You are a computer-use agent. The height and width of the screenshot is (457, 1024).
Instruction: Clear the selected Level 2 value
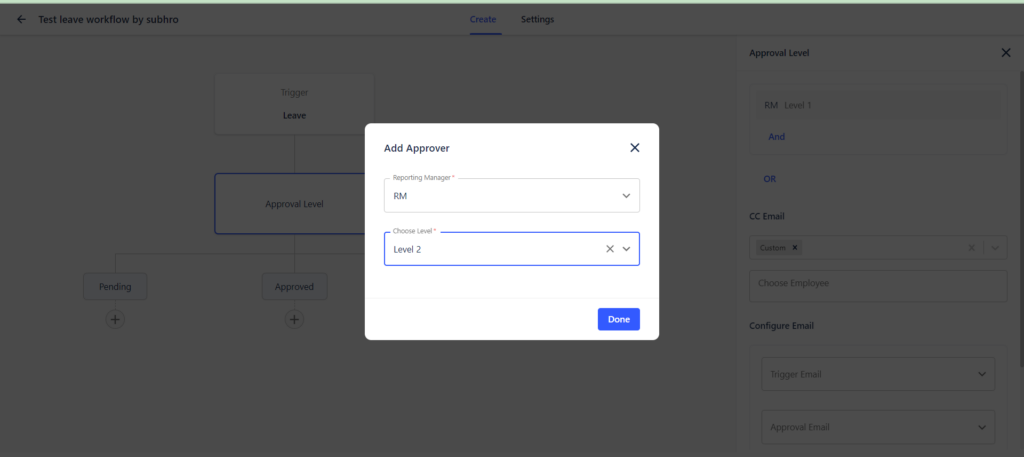tap(610, 249)
